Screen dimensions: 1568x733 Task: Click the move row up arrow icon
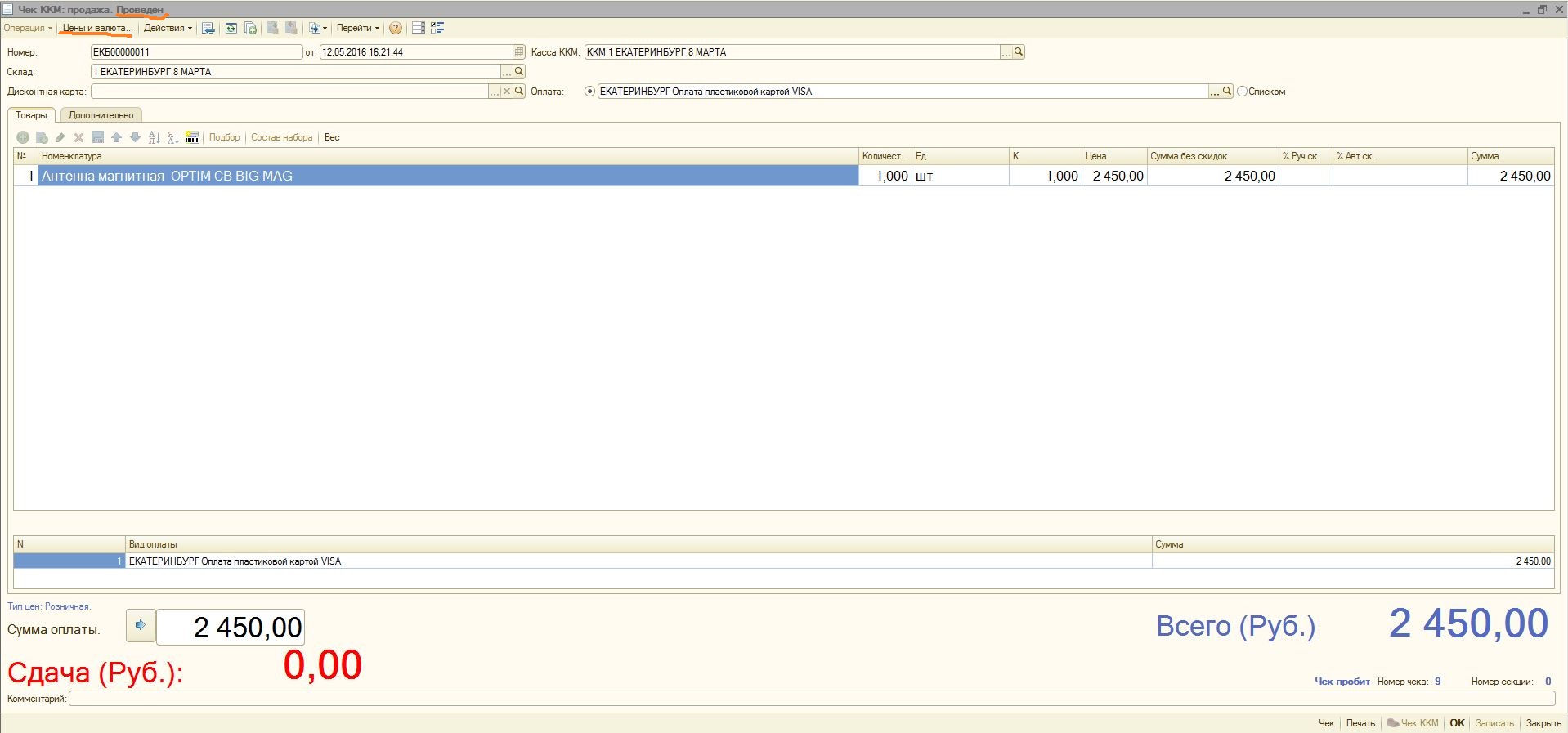pyautogui.click(x=116, y=137)
